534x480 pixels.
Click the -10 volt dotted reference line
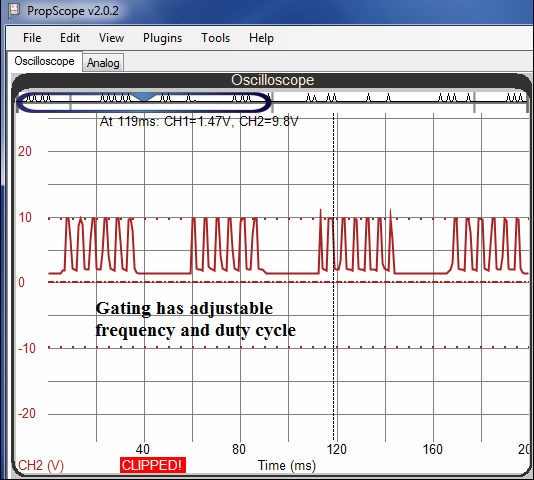288,347
